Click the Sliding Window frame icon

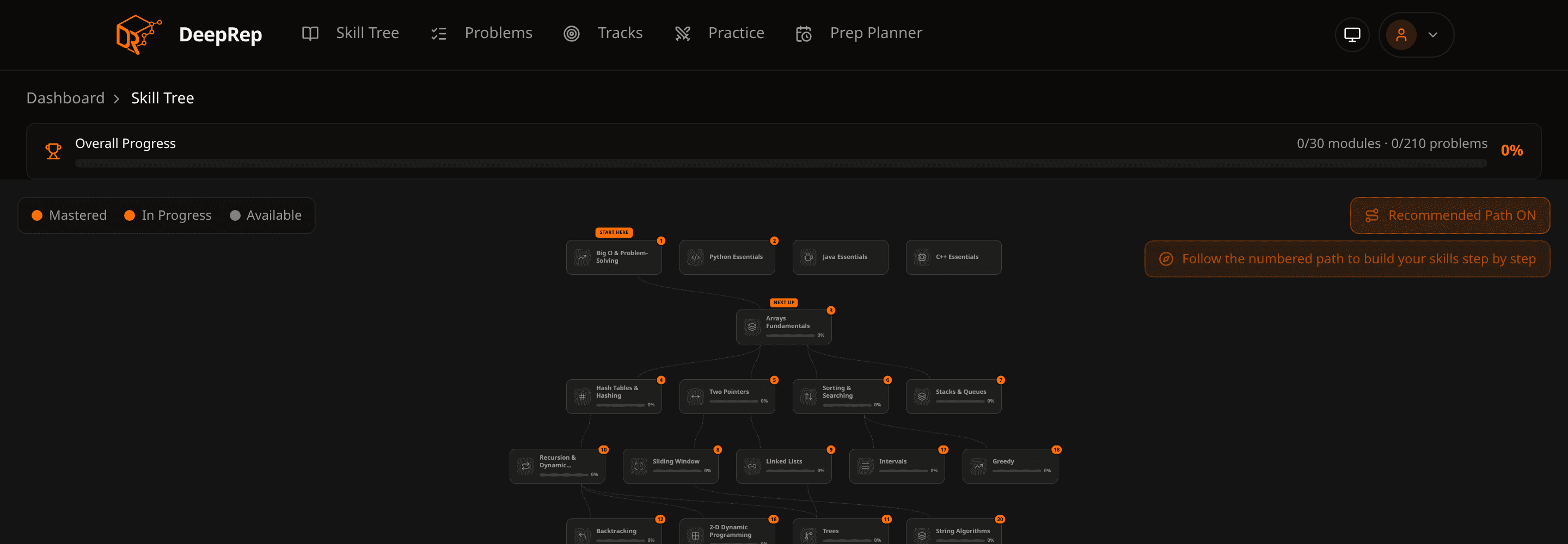pyautogui.click(x=639, y=466)
